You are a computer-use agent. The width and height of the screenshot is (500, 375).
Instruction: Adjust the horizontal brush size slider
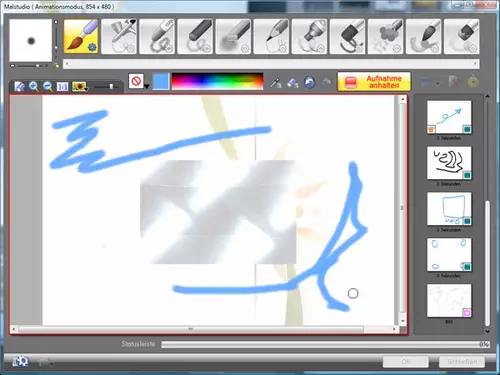[x=29, y=66]
